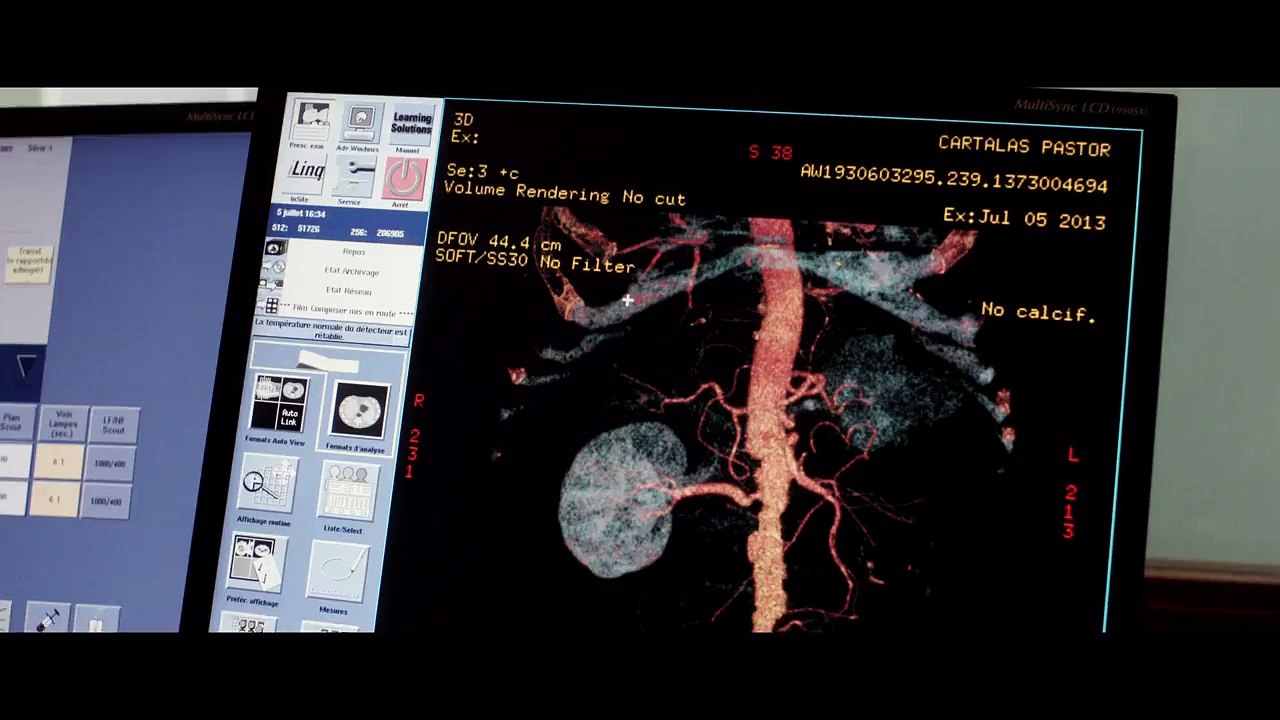Click the 'DFOV 44.4 cm' annotation

point(499,242)
